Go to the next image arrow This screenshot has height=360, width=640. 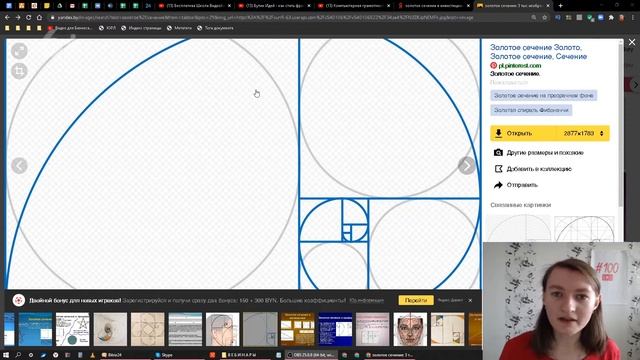click(467, 166)
